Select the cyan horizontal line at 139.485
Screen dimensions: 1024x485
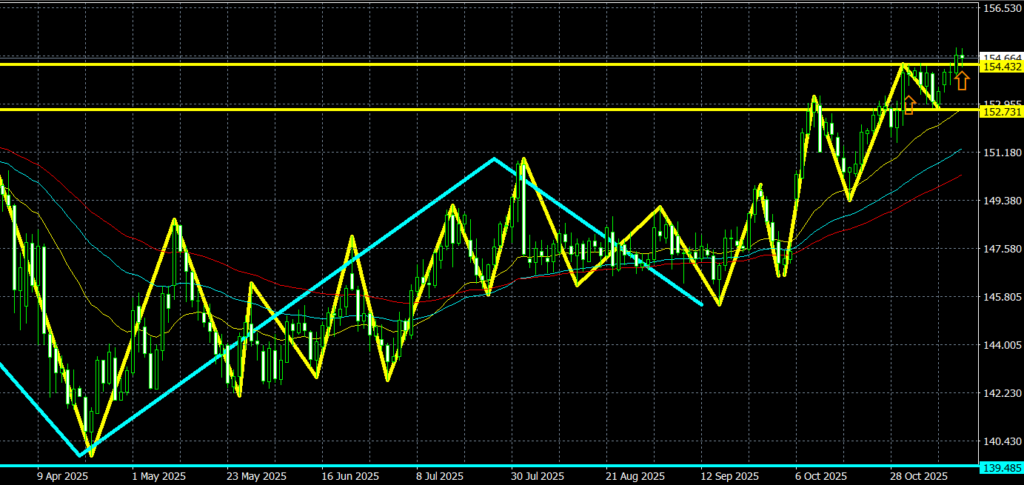pyautogui.click(x=500, y=466)
